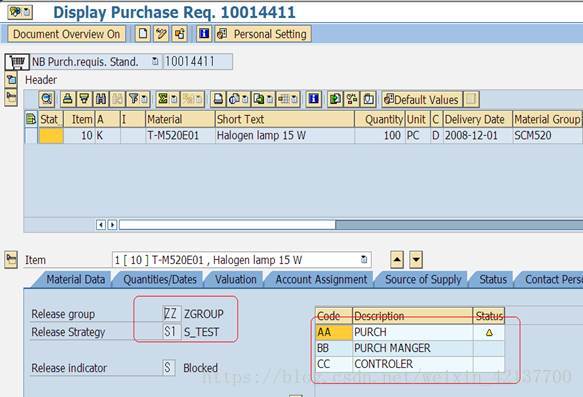Click the select-all icon at grid corner
The width and height of the screenshot is (583, 397).
click(x=31, y=119)
